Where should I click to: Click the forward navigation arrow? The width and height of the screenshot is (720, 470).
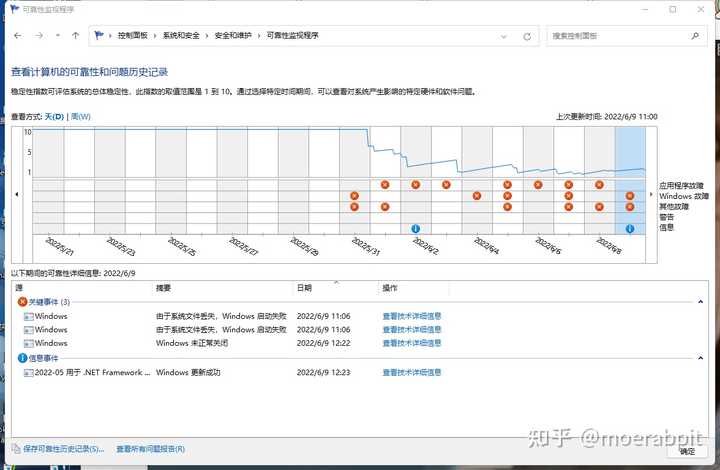click(39, 35)
